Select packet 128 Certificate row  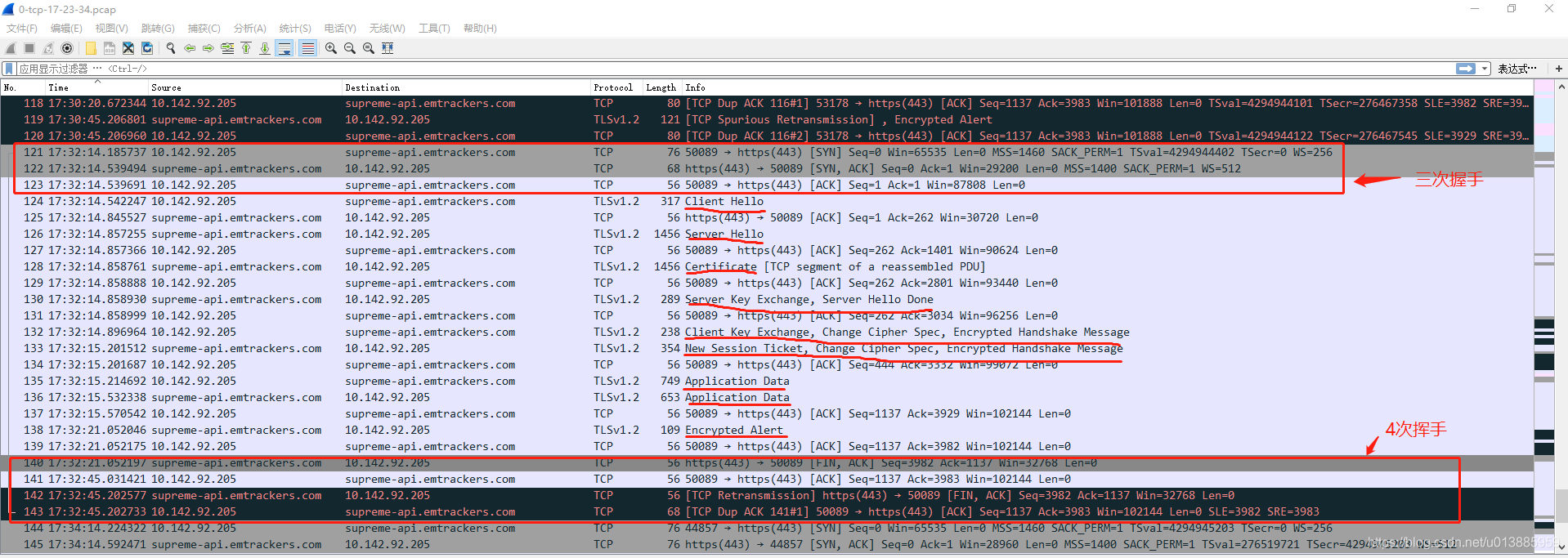(x=767, y=266)
